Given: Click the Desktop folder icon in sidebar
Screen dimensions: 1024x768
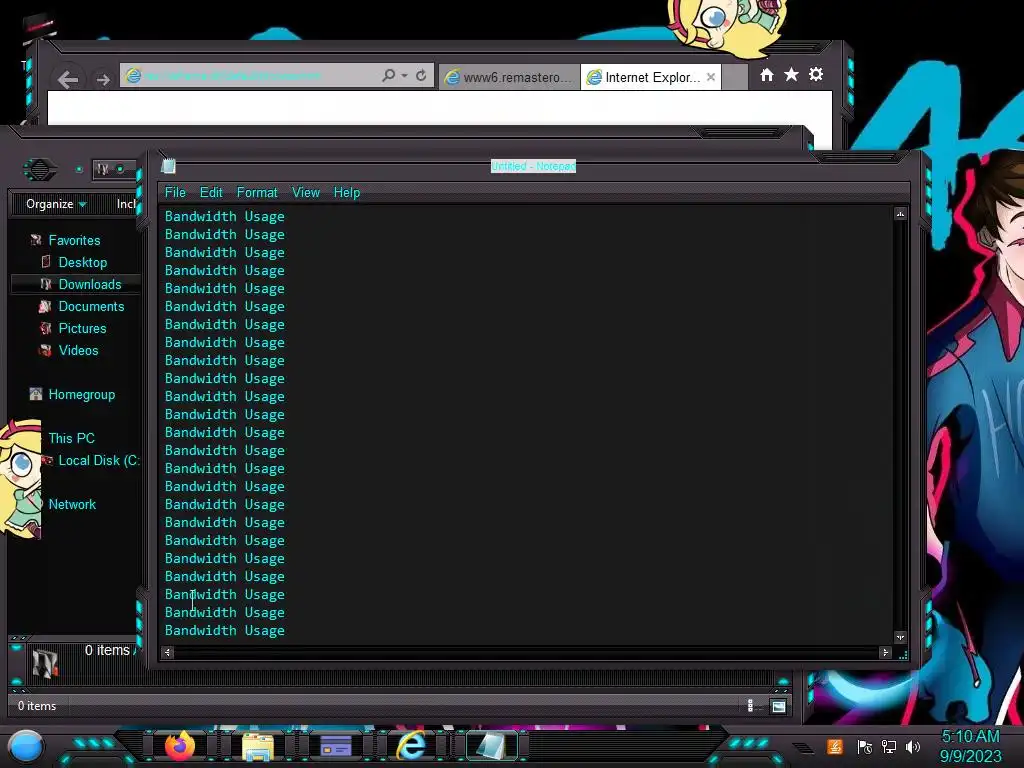Looking at the screenshot, I should click(x=45, y=262).
